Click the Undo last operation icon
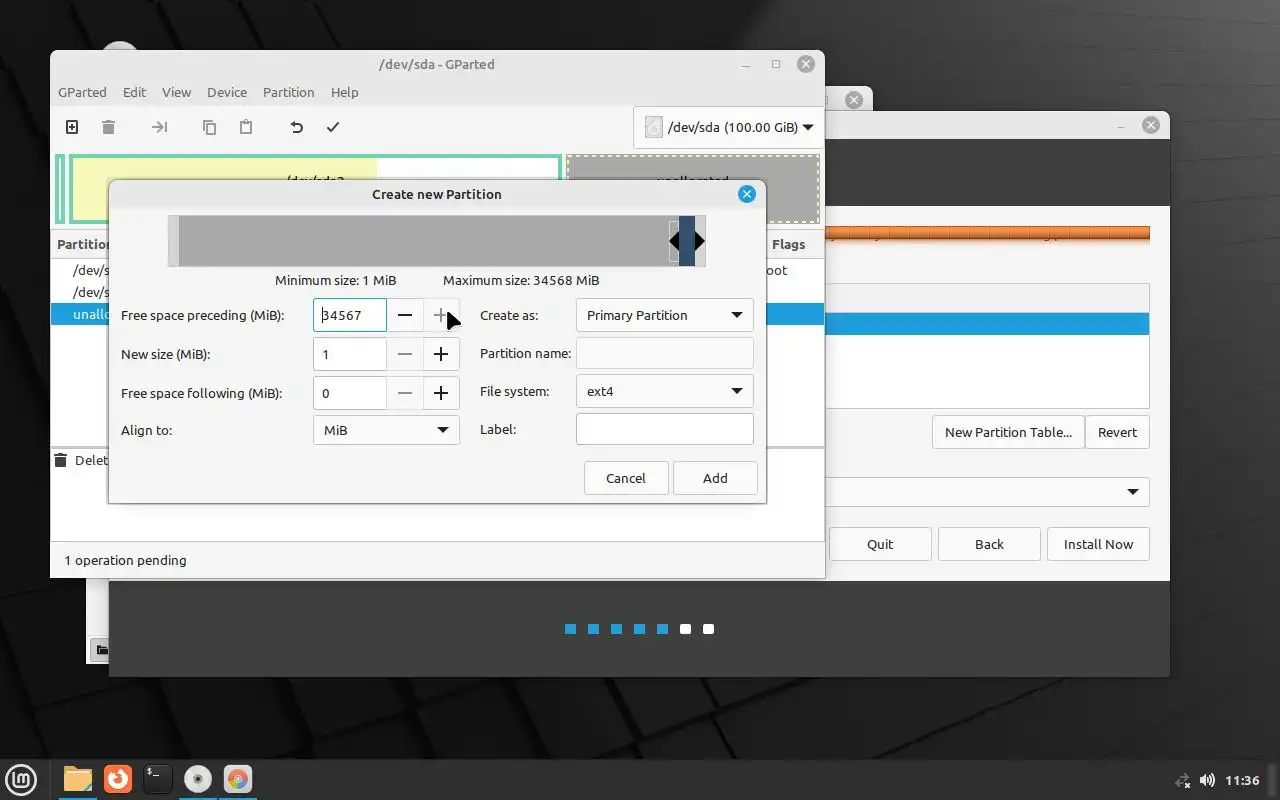 click(296, 127)
